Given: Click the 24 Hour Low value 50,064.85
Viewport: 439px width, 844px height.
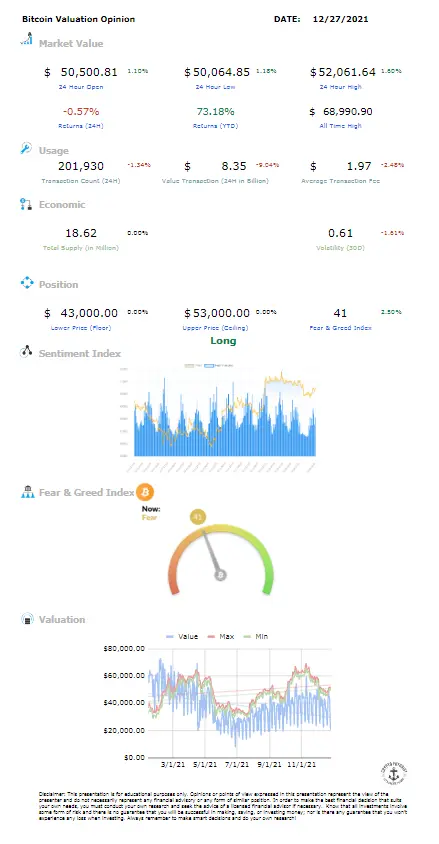Looking at the screenshot, I should click(x=221, y=72).
